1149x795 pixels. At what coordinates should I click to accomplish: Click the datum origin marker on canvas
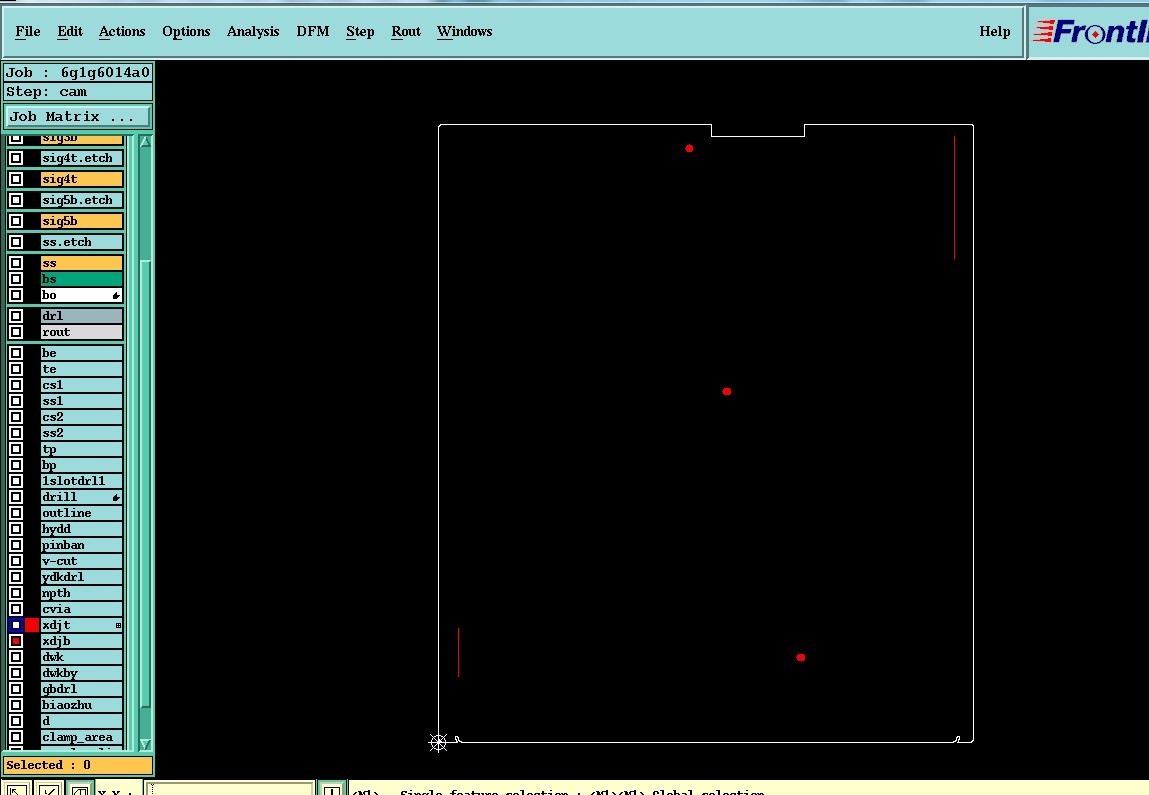click(x=437, y=743)
